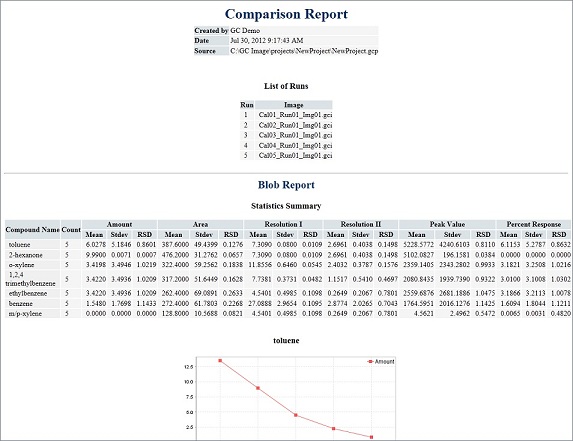Click the 12.5 y-axis label on the chart
The height and width of the screenshot is (441, 573).
[x=189, y=366]
